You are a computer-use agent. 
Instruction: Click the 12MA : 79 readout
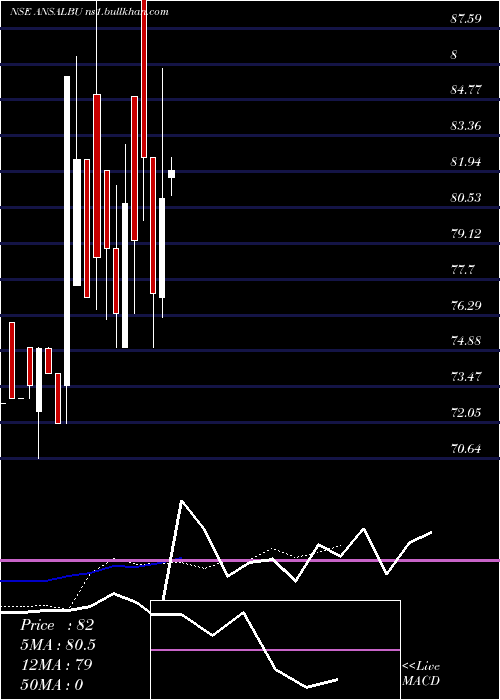(x=56, y=665)
